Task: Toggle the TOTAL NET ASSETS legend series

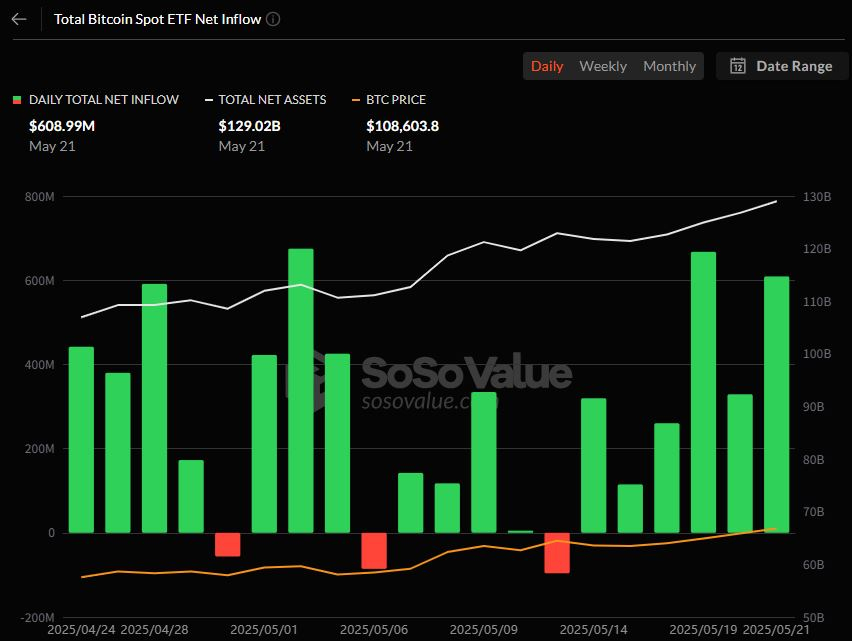Action: click(272, 100)
